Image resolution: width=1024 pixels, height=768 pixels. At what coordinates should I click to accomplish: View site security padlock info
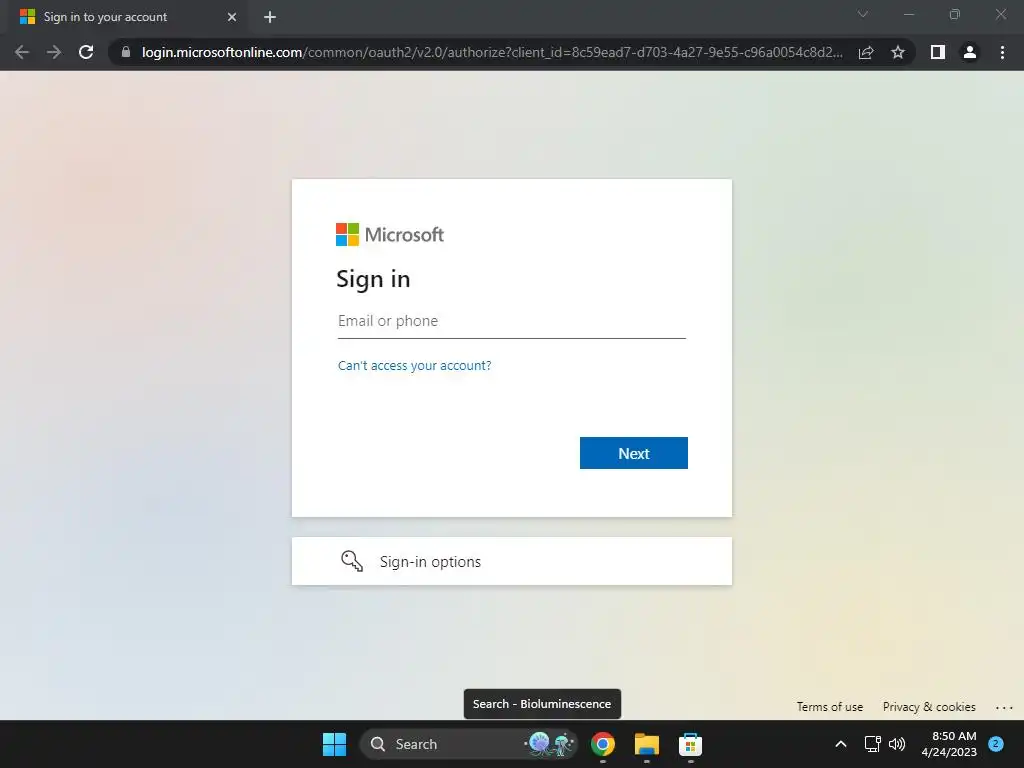pyautogui.click(x=126, y=52)
